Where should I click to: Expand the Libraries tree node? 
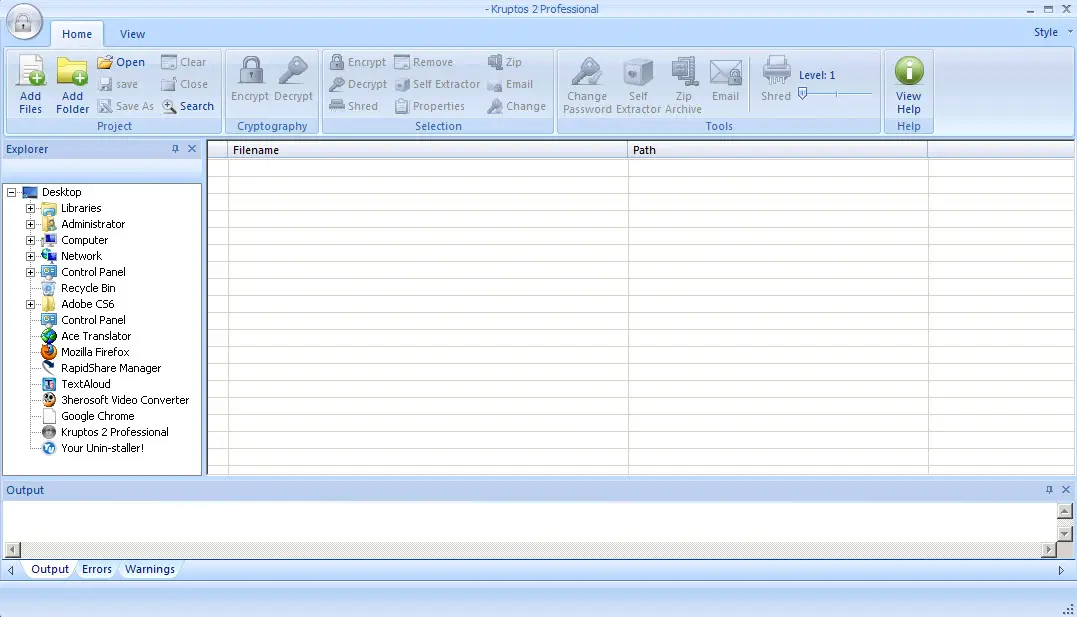coord(30,208)
